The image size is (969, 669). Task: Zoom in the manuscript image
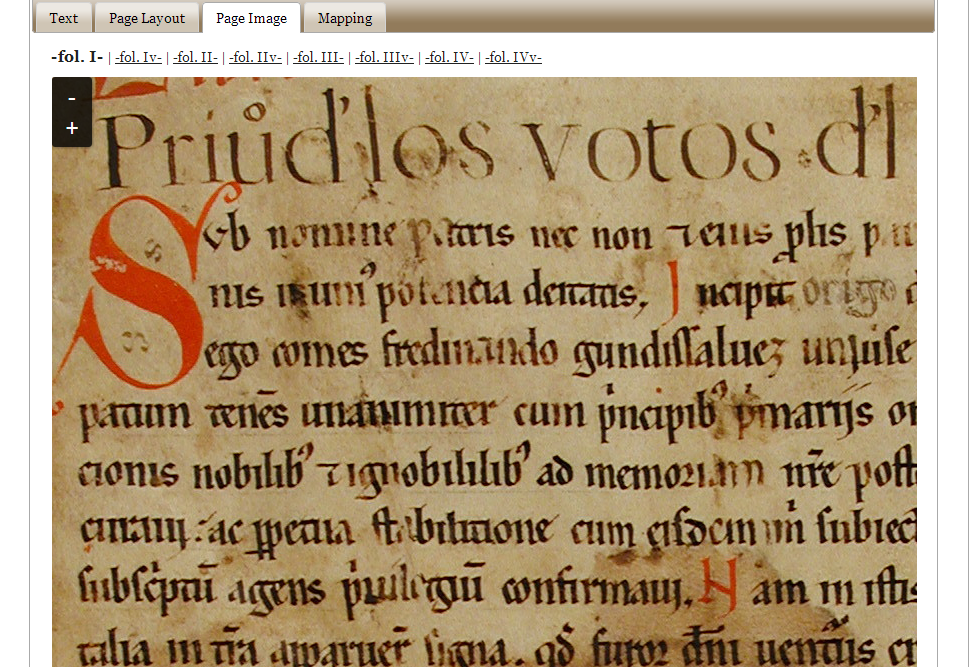tap(72, 128)
